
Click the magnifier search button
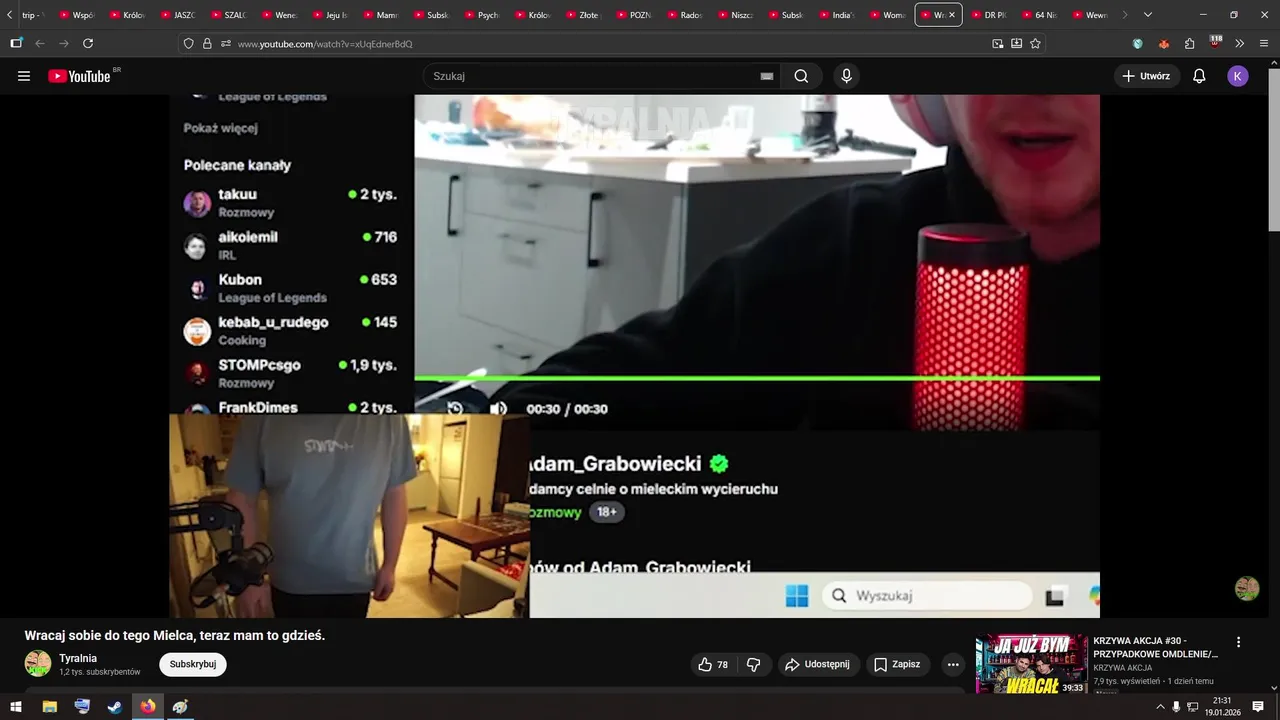801,76
